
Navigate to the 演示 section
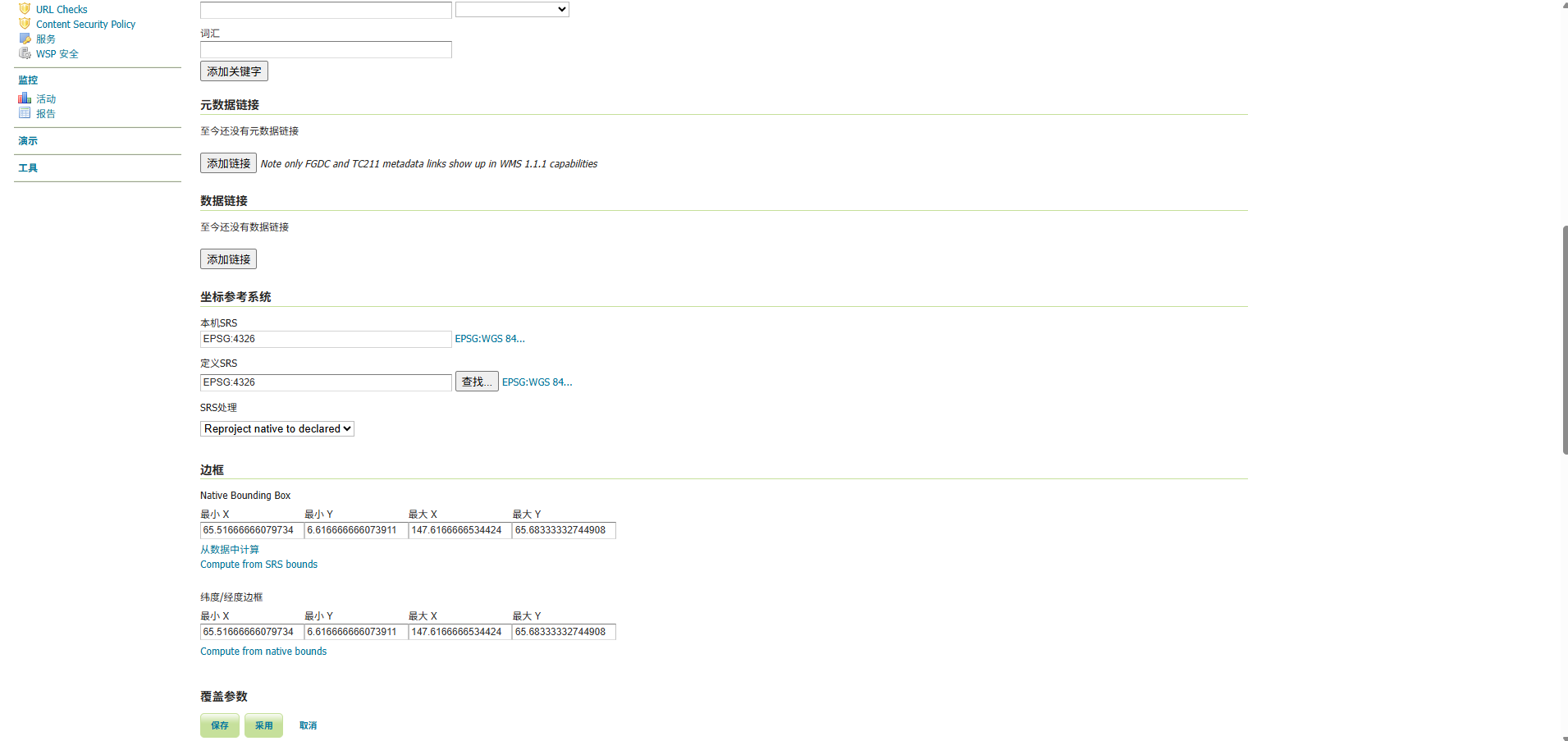(27, 140)
